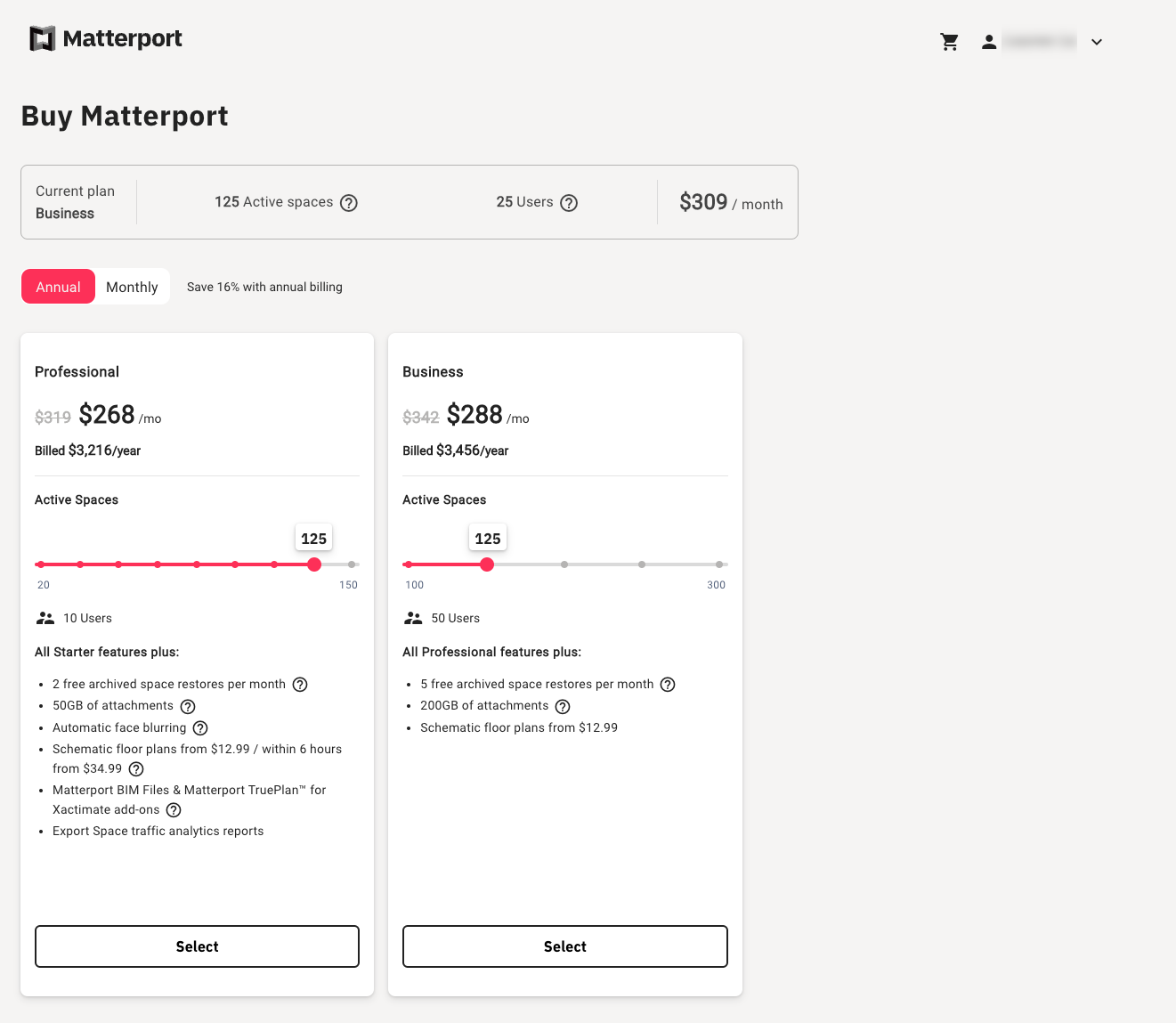Screen dimensions: 1176x1023
Task: Click 'Export Space traffic analytics reports'
Action: click(158, 831)
